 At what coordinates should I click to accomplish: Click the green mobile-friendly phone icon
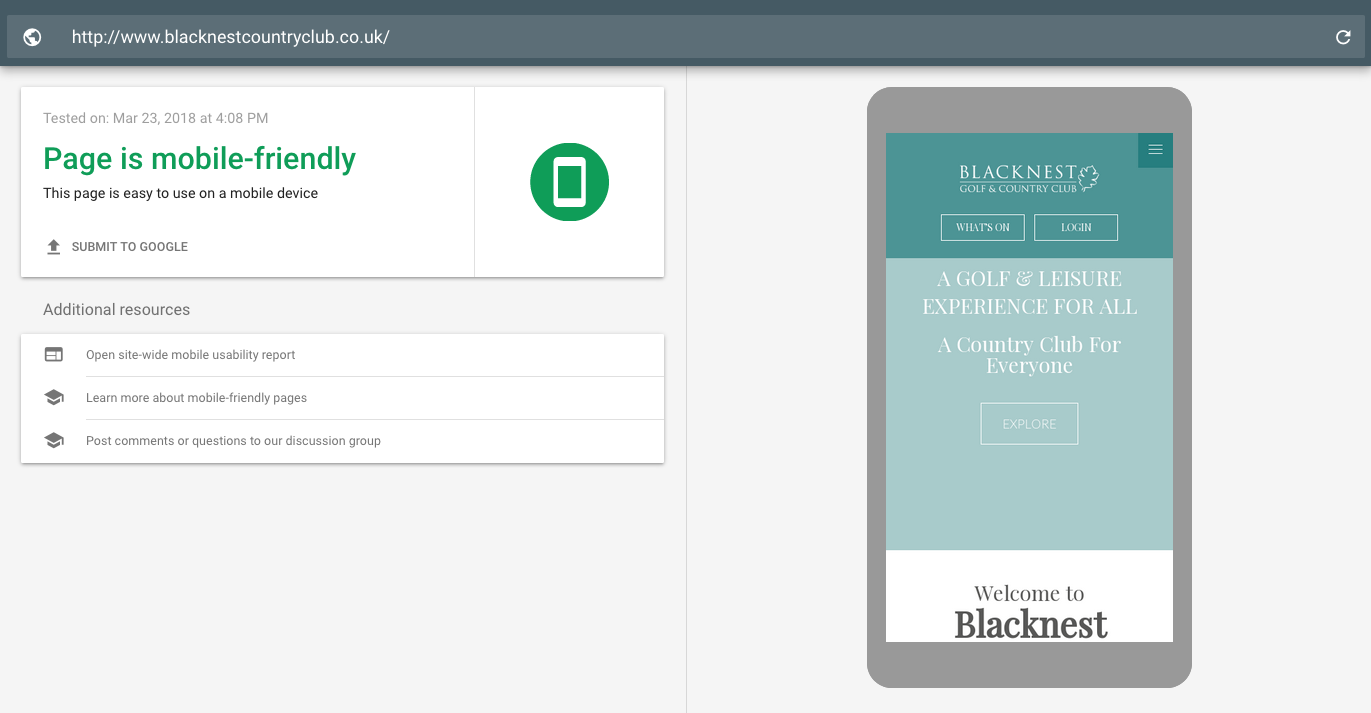coord(569,182)
